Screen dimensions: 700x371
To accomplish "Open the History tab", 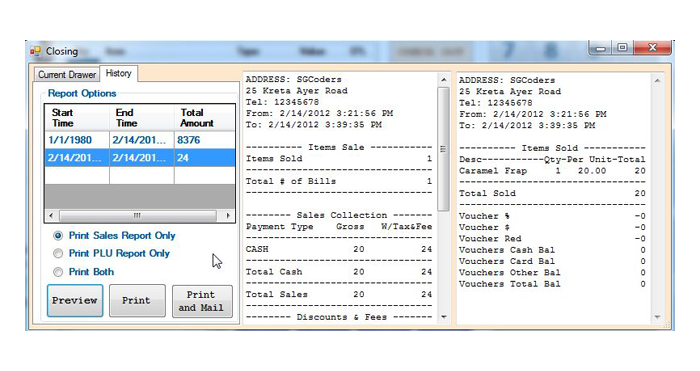I will pyautogui.click(x=118, y=73).
